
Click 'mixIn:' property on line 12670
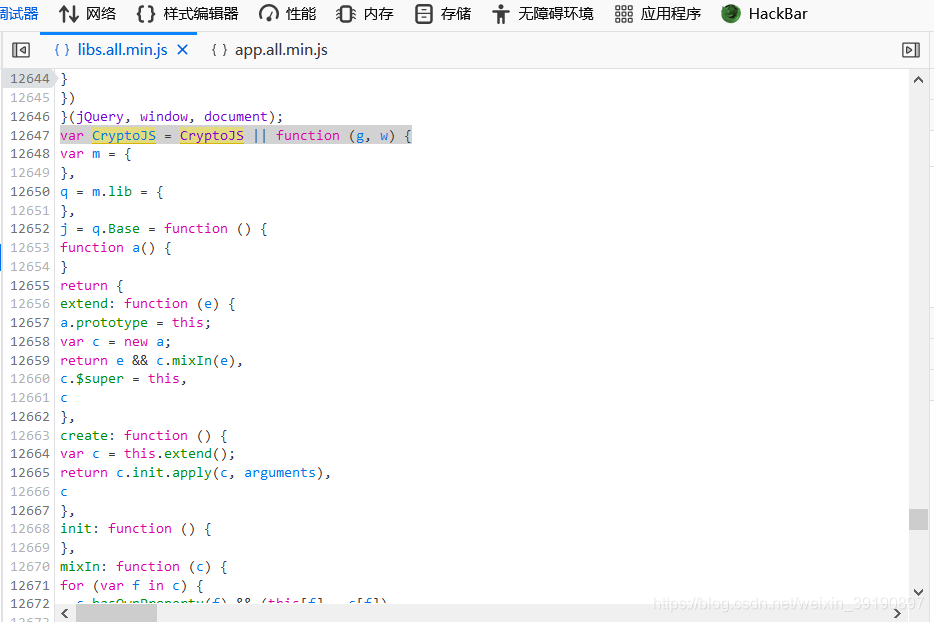84,567
